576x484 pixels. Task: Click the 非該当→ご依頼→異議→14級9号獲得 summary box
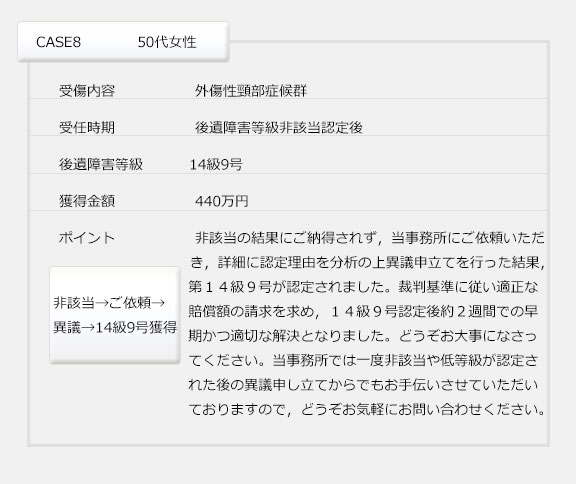(115, 315)
